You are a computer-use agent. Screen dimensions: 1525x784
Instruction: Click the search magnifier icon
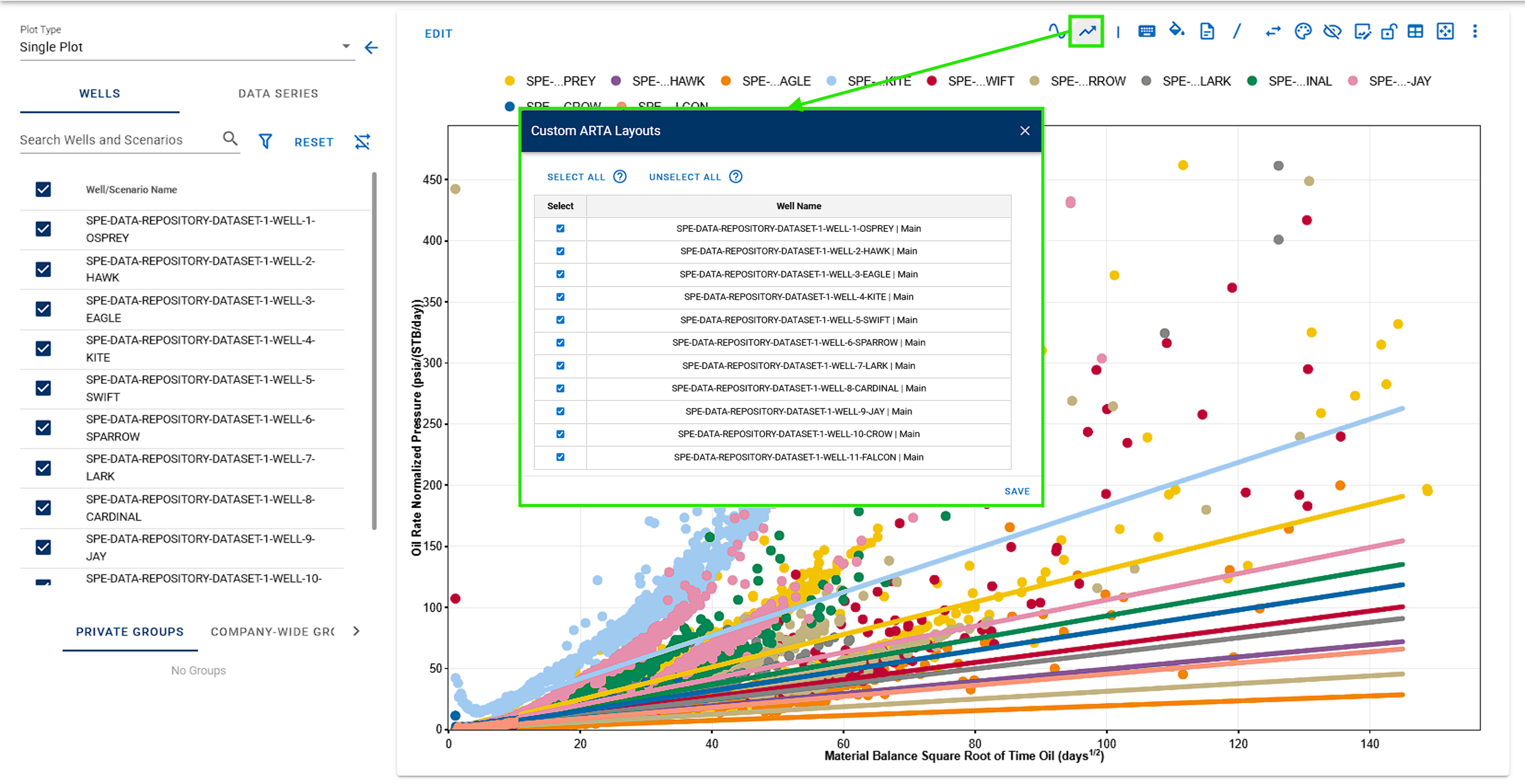tap(230, 139)
